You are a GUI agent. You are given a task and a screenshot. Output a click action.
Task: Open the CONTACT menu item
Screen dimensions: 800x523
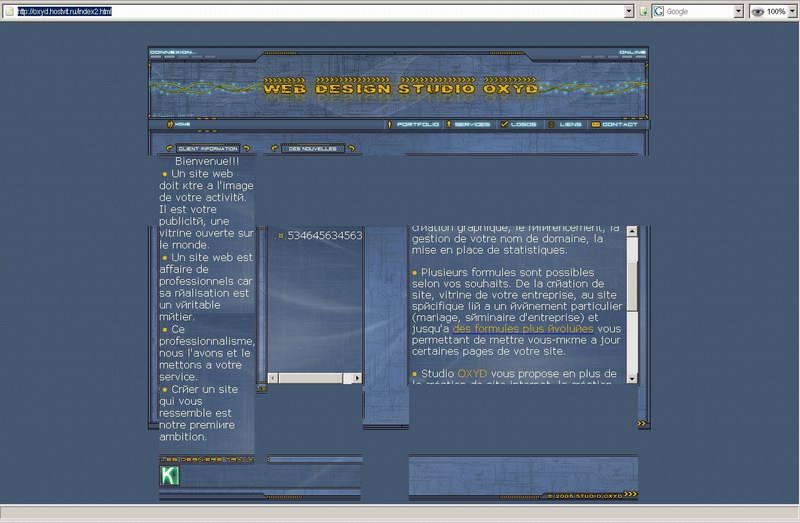pos(619,124)
